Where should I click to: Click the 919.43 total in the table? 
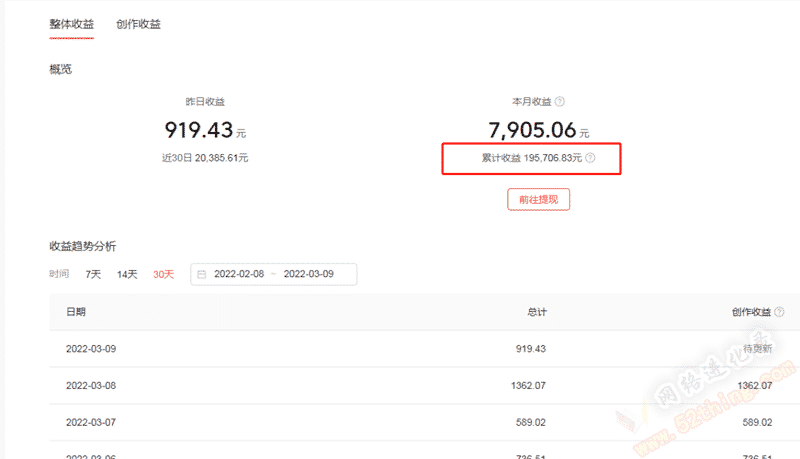[x=531, y=349]
